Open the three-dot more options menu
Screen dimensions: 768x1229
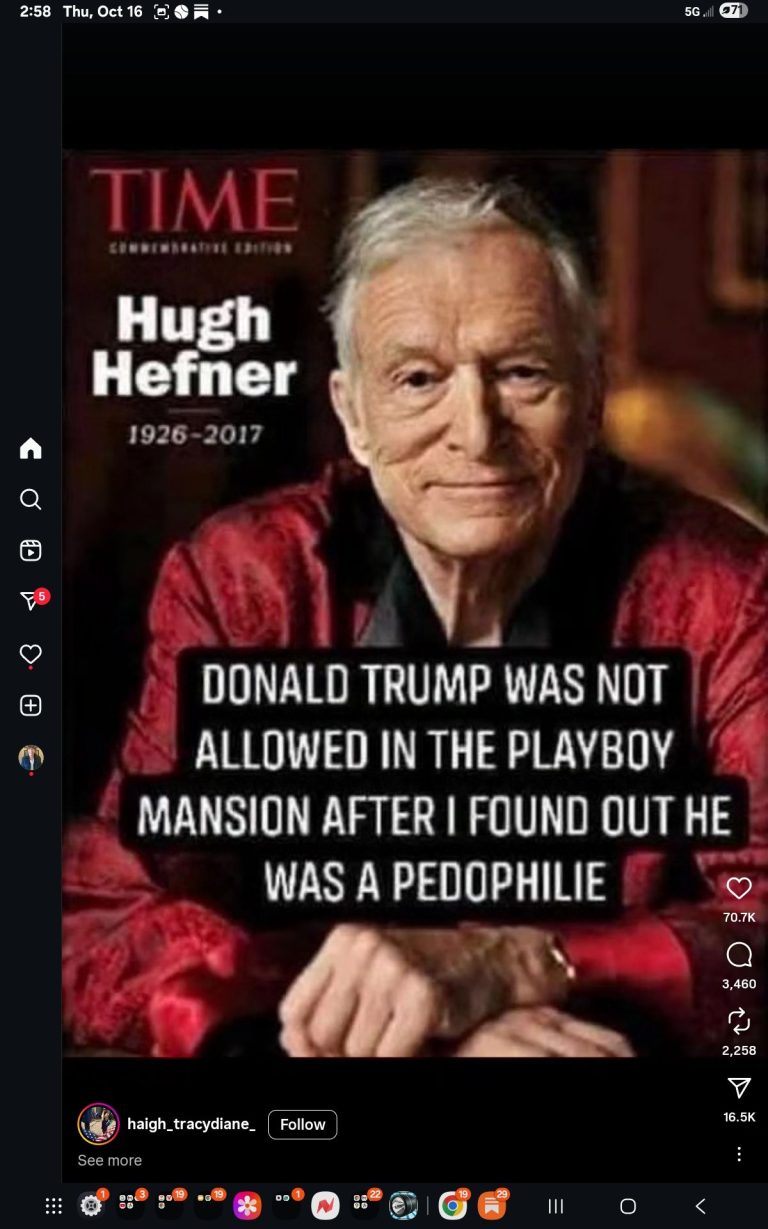(x=739, y=1154)
